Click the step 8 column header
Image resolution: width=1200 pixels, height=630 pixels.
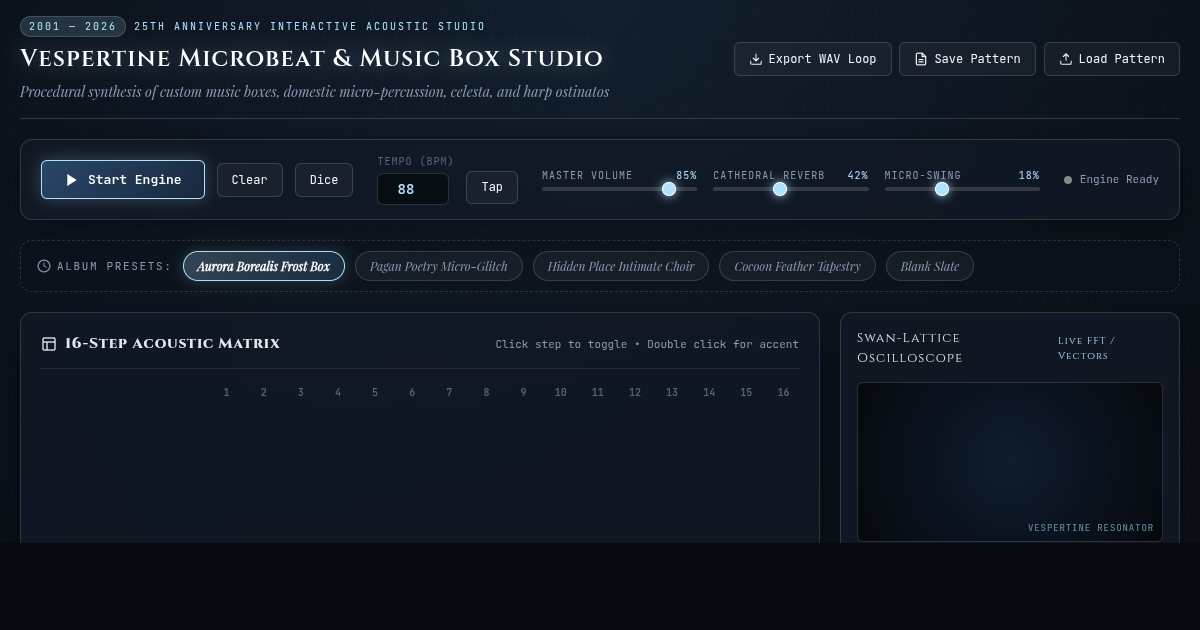(x=487, y=393)
